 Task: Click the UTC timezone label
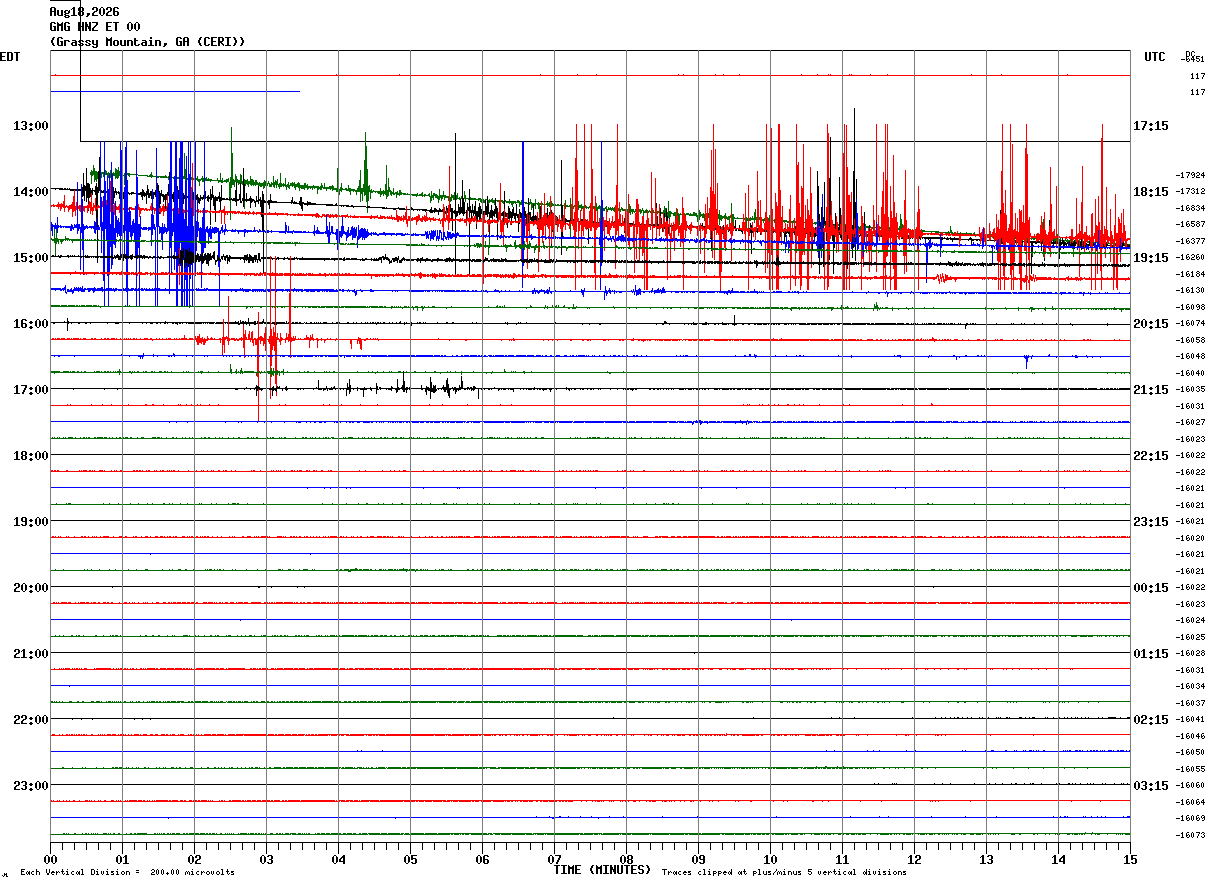(x=1155, y=57)
